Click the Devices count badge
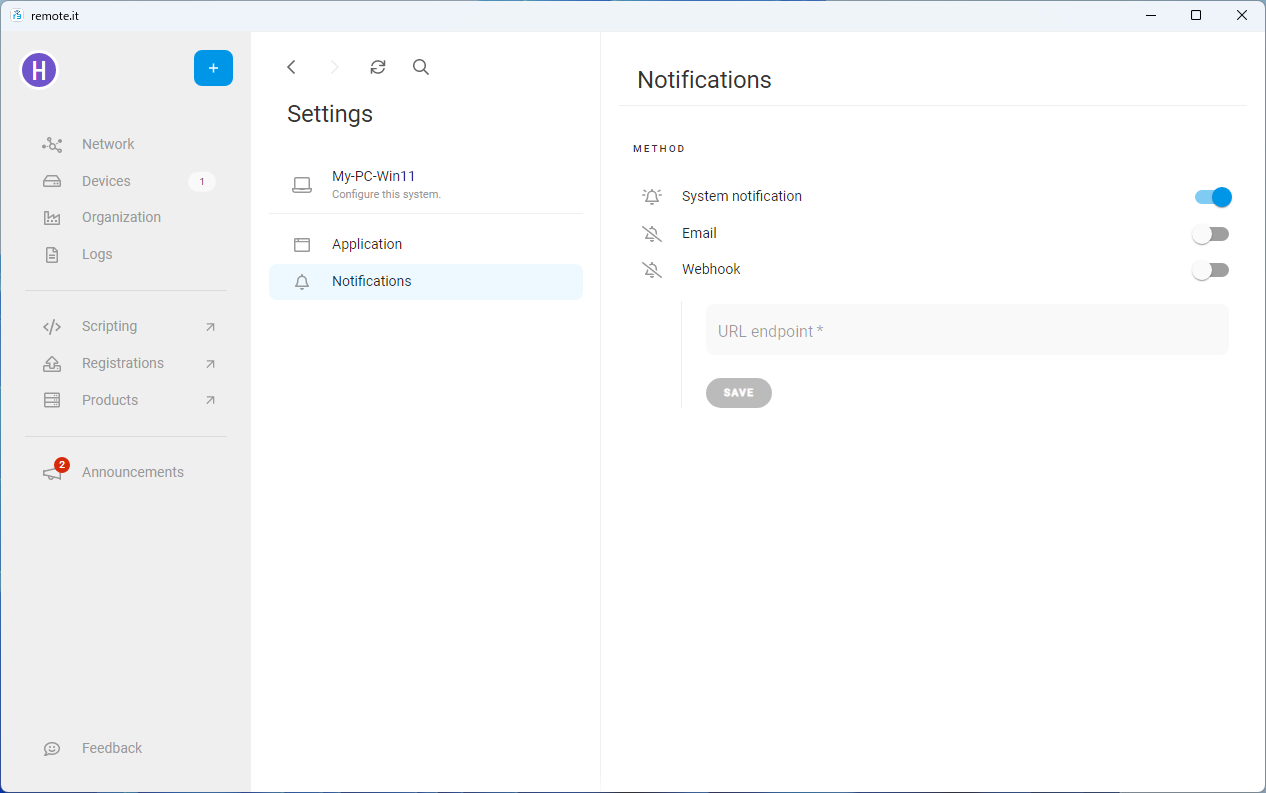Viewport: 1266px width, 793px height. 202,181
